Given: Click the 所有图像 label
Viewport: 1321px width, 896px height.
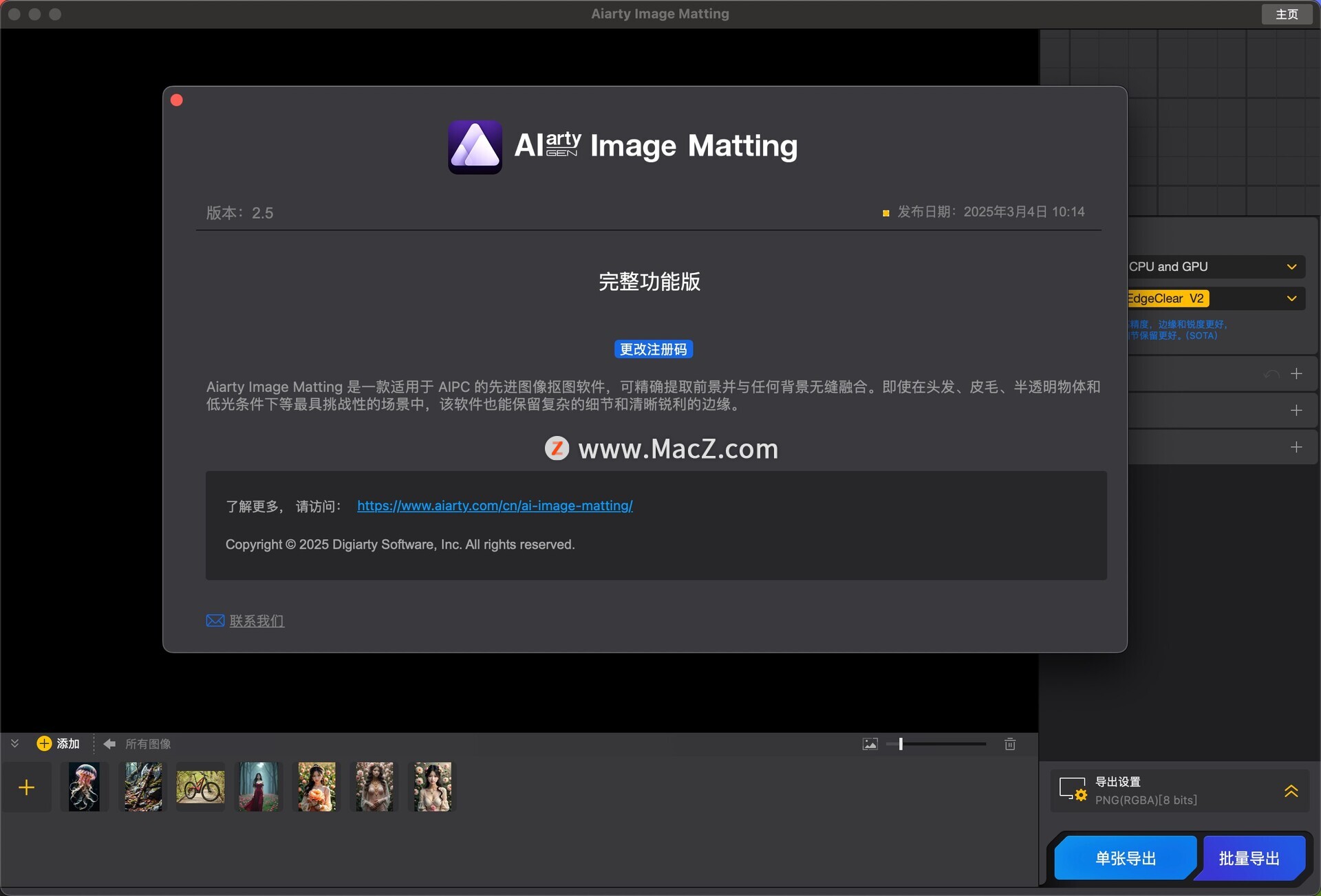Looking at the screenshot, I should 148,744.
